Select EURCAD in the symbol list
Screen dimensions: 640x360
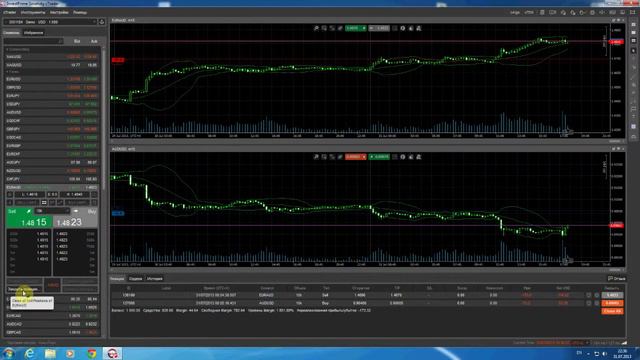click(51, 316)
